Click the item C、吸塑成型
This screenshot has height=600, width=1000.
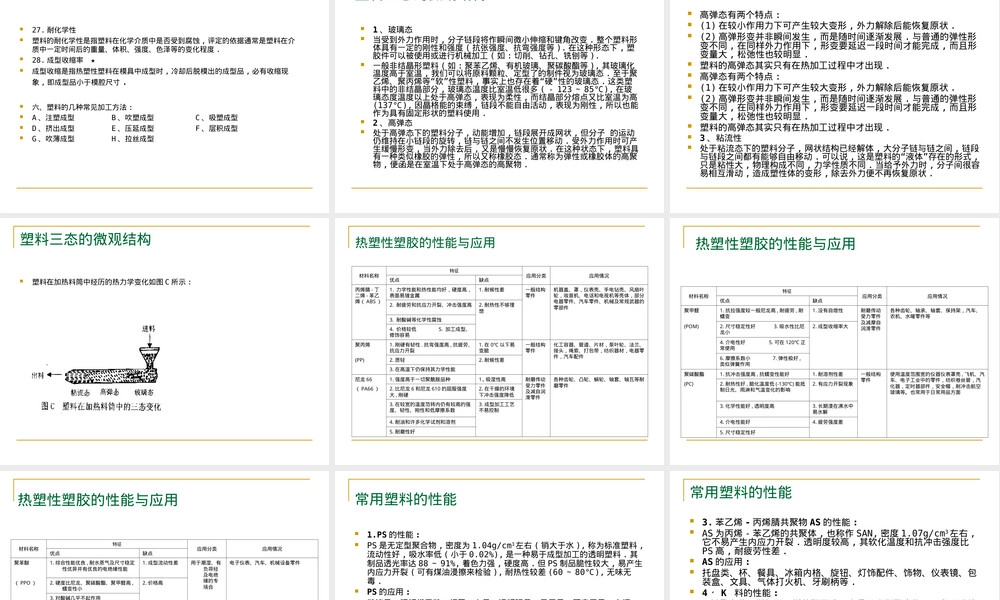click(x=217, y=117)
